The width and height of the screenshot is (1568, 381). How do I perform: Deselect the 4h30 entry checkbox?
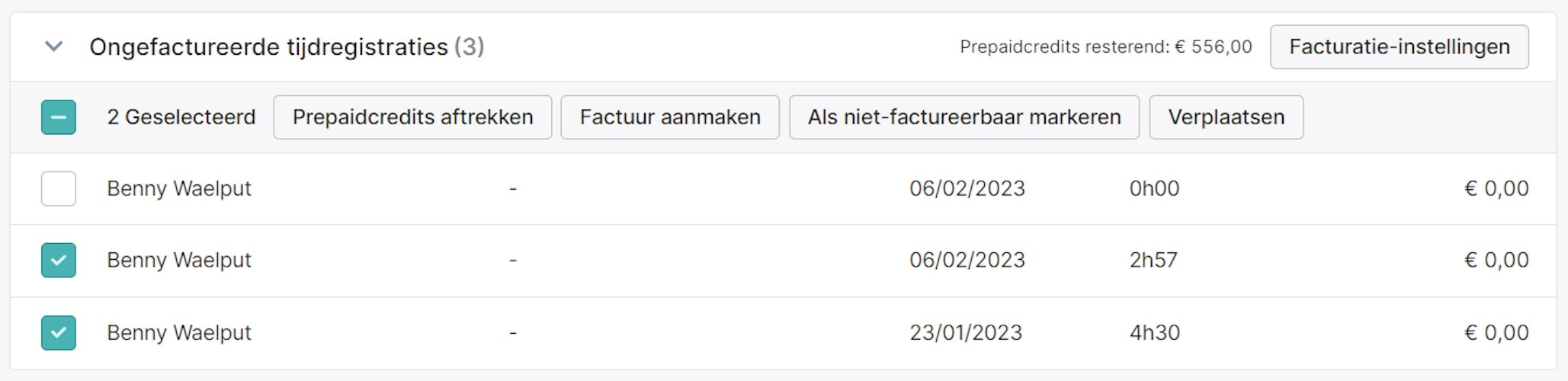(59, 333)
